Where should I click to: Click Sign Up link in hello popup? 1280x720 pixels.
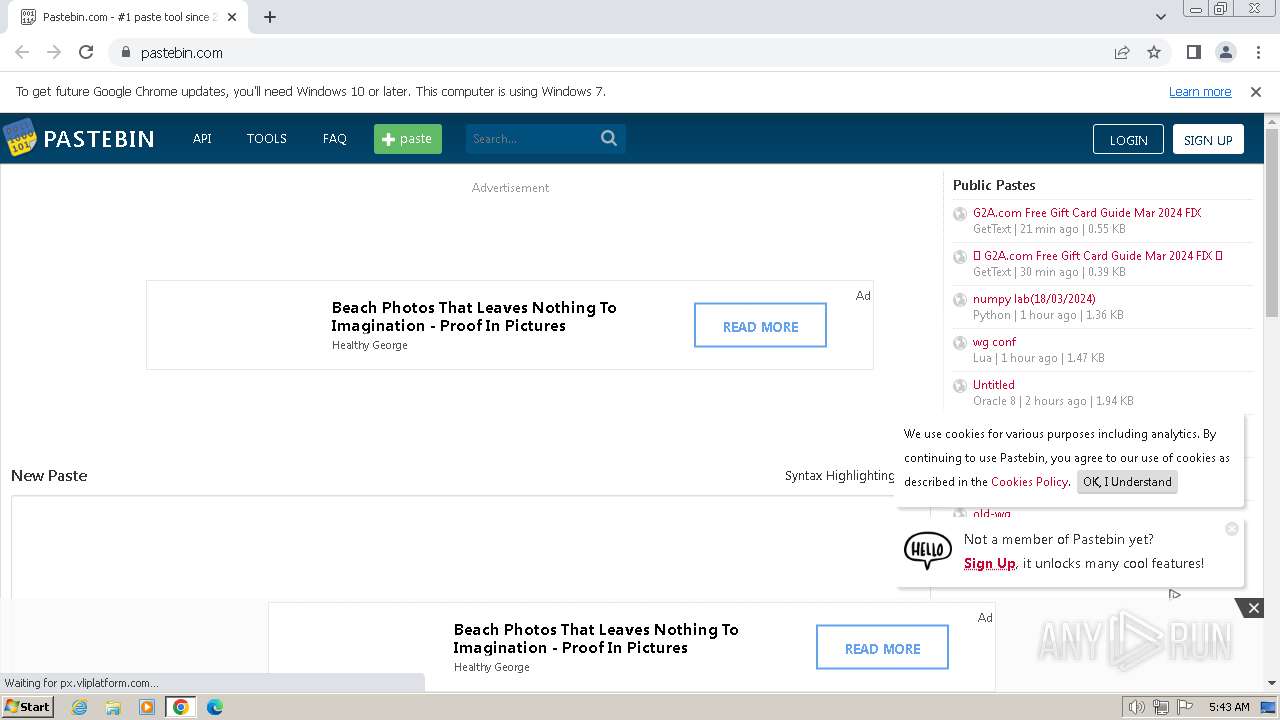click(x=989, y=563)
